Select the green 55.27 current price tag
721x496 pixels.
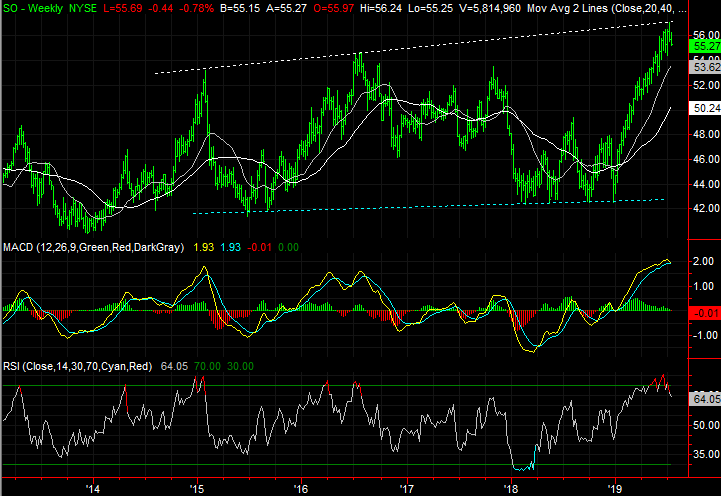tap(706, 47)
